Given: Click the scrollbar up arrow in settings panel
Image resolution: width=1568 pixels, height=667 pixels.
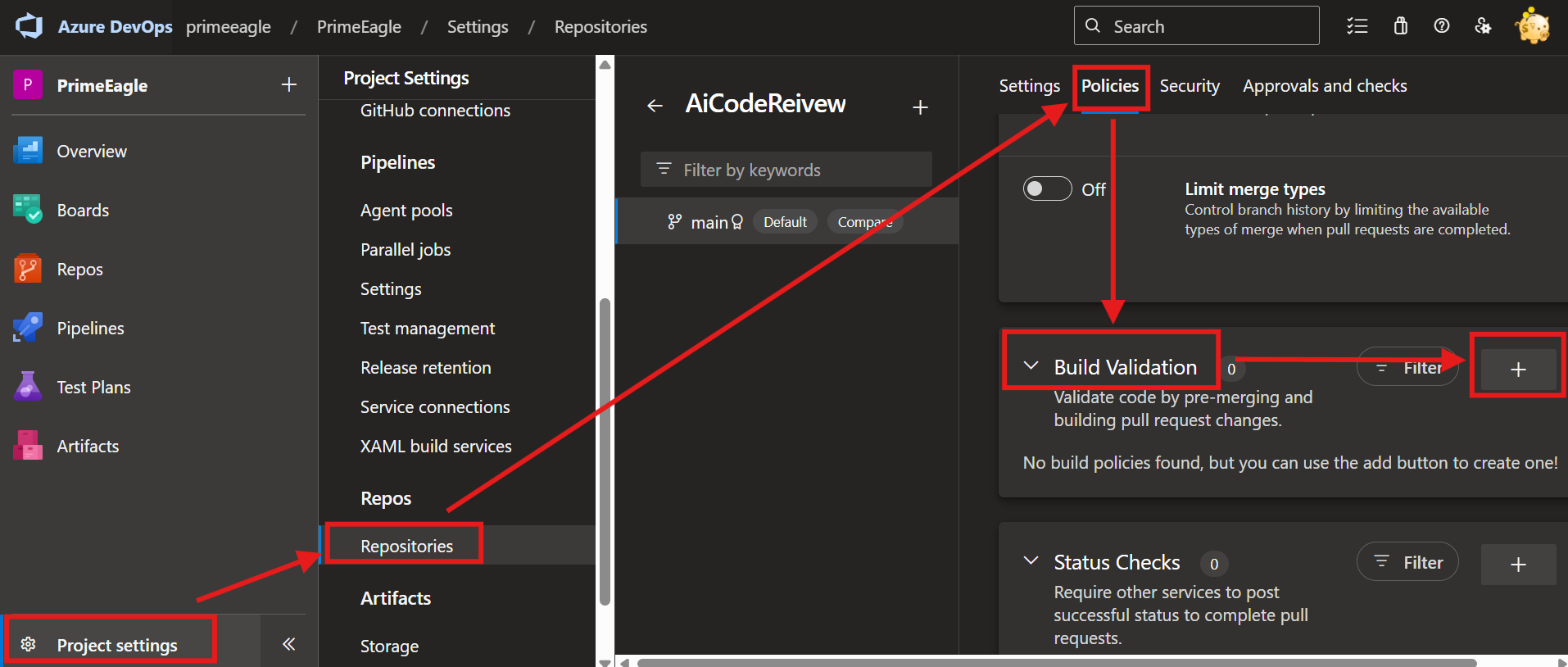Looking at the screenshot, I should tap(605, 64).
